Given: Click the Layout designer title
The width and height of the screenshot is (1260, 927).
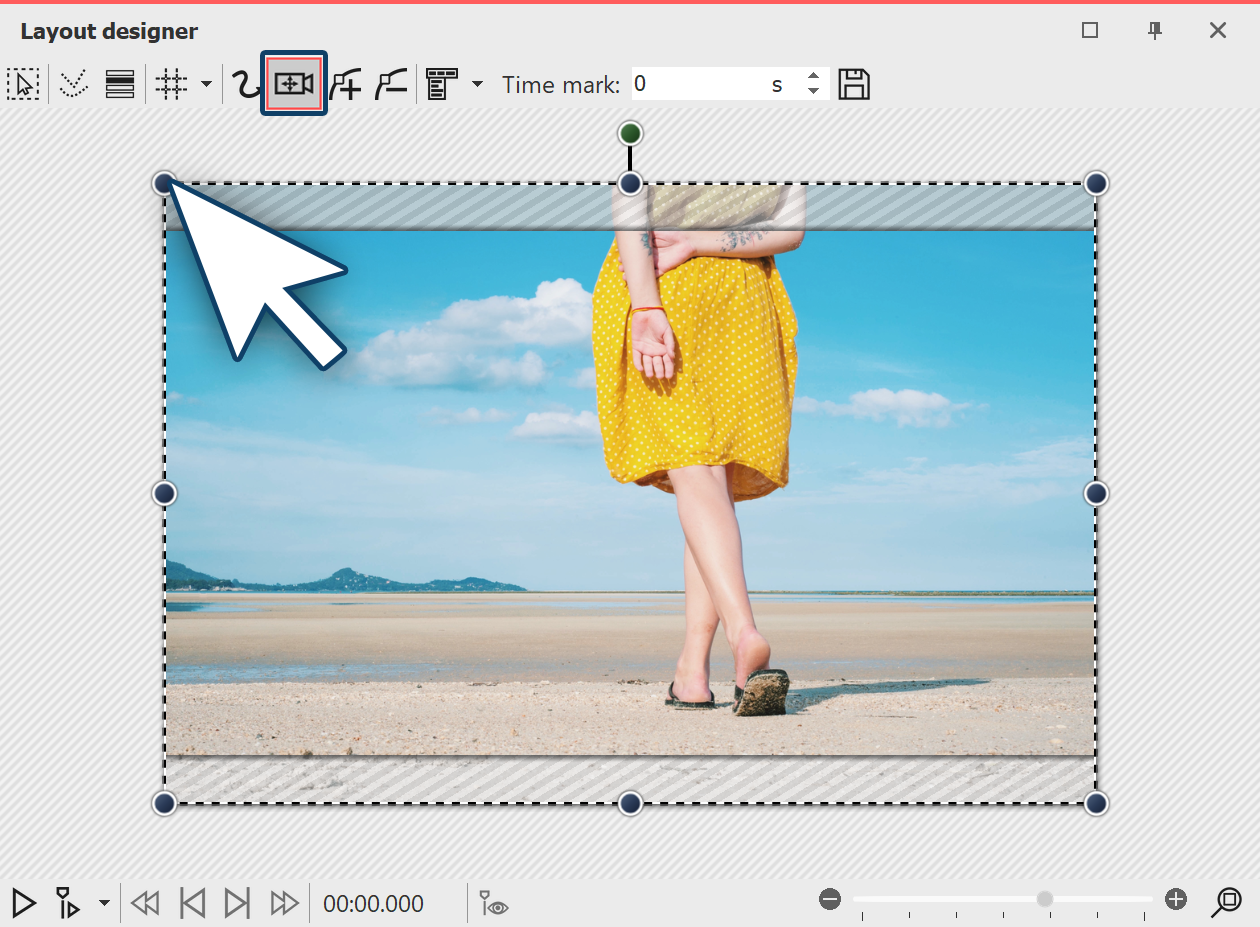Looking at the screenshot, I should (108, 31).
